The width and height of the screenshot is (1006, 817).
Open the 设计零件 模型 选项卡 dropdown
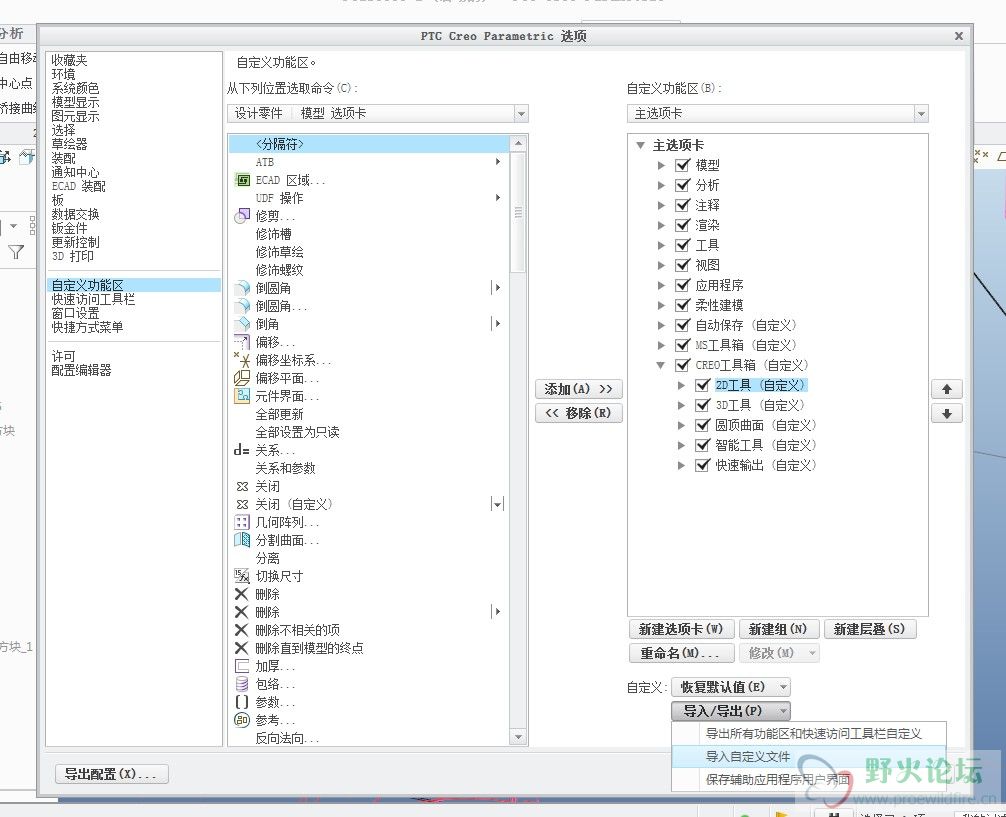[521, 114]
